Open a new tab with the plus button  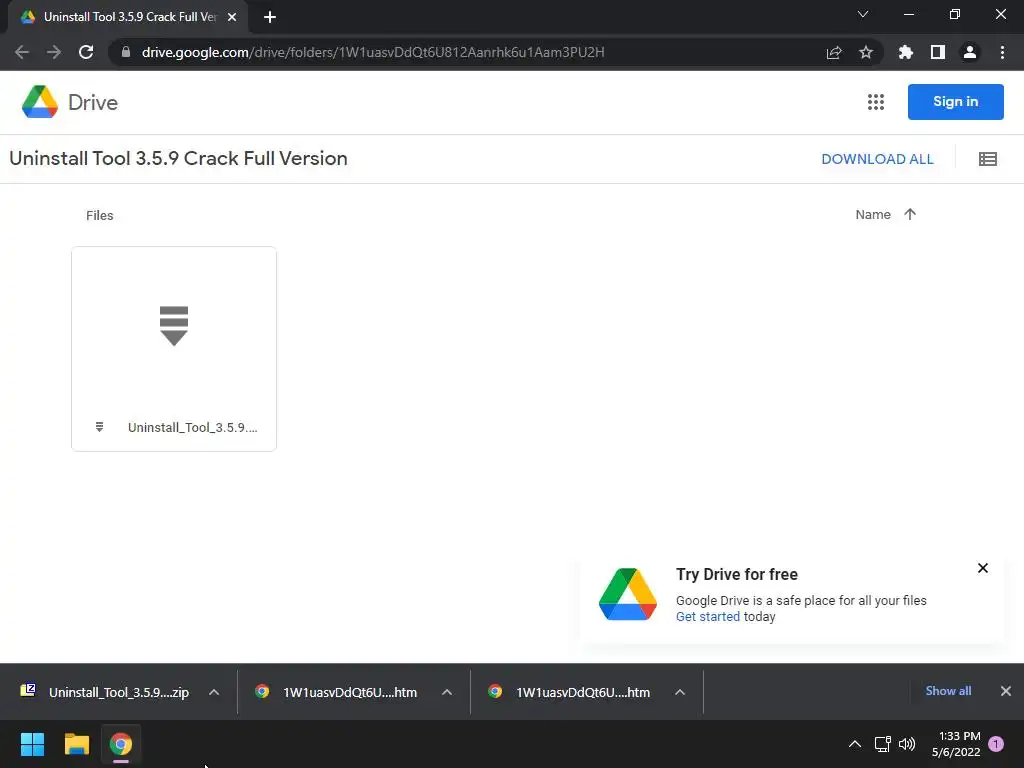tap(270, 17)
